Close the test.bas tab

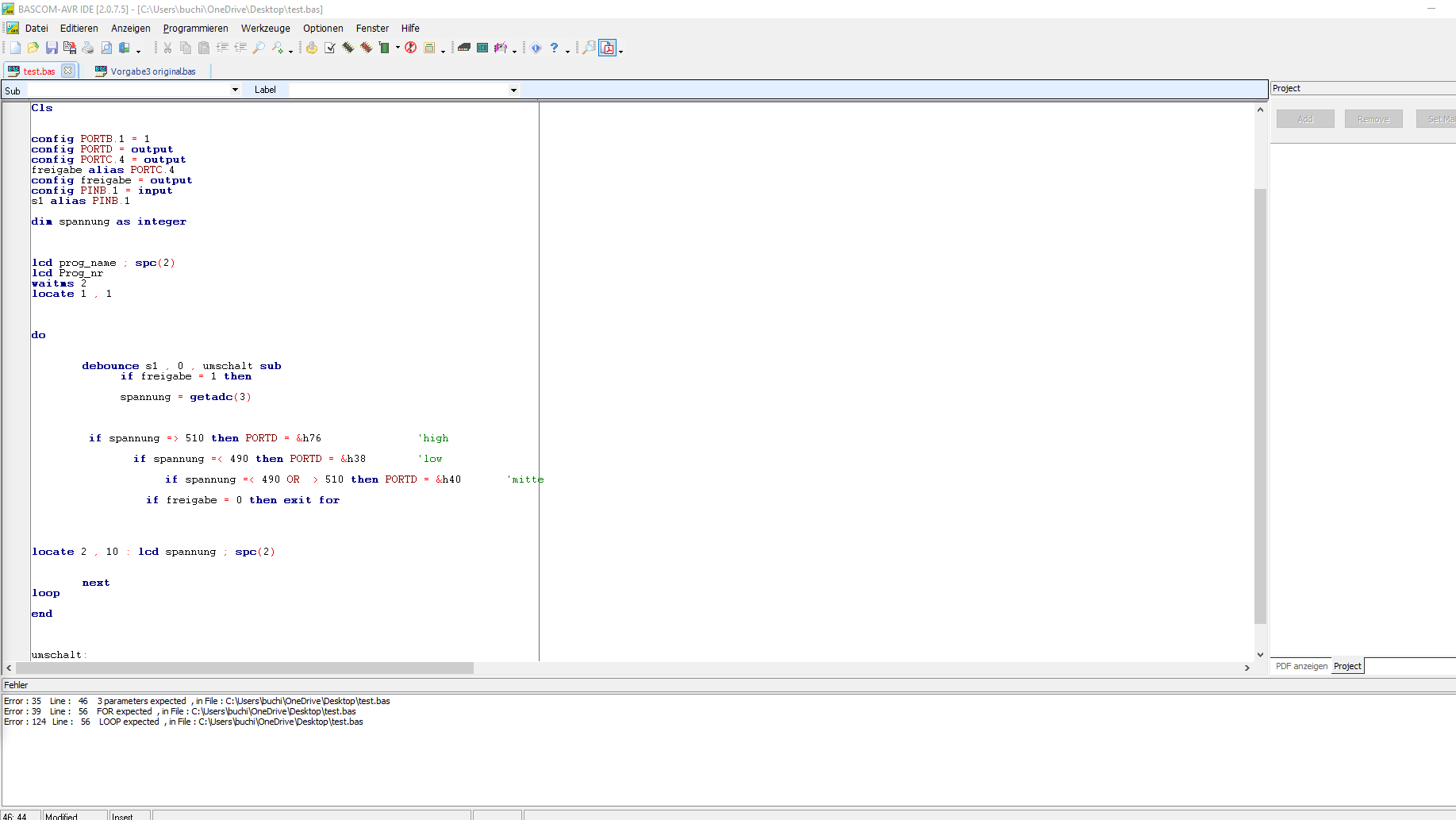pyautogui.click(x=68, y=71)
